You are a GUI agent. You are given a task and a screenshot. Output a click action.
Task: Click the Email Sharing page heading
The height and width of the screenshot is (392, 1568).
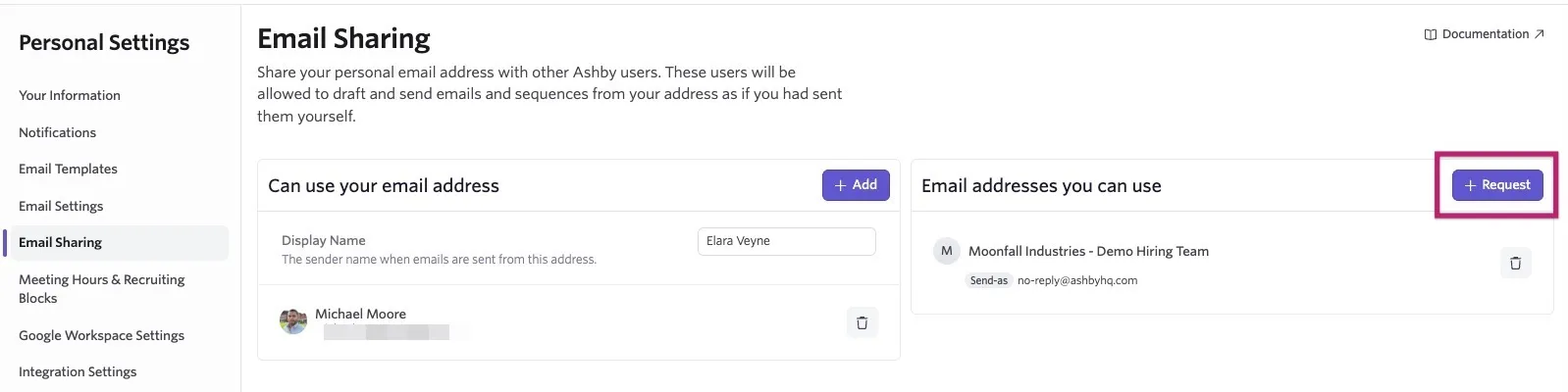[343, 38]
